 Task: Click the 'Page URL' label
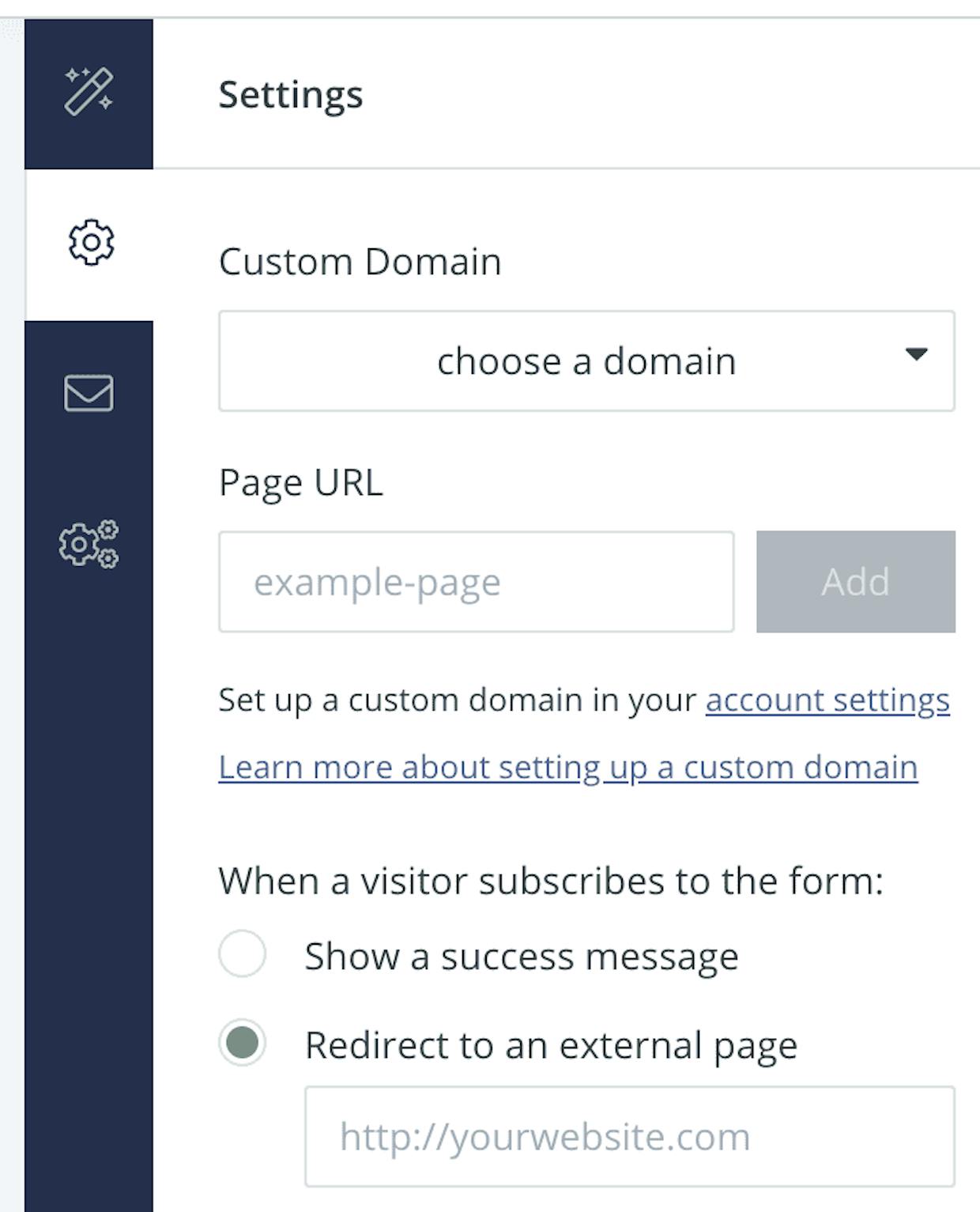click(x=301, y=482)
